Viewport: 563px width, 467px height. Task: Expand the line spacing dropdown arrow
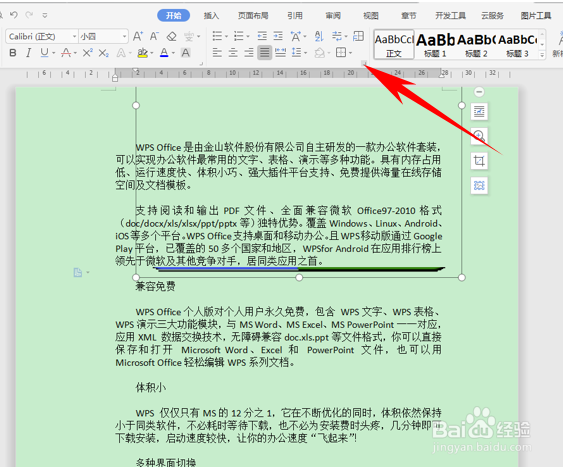[x=306, y=53]
